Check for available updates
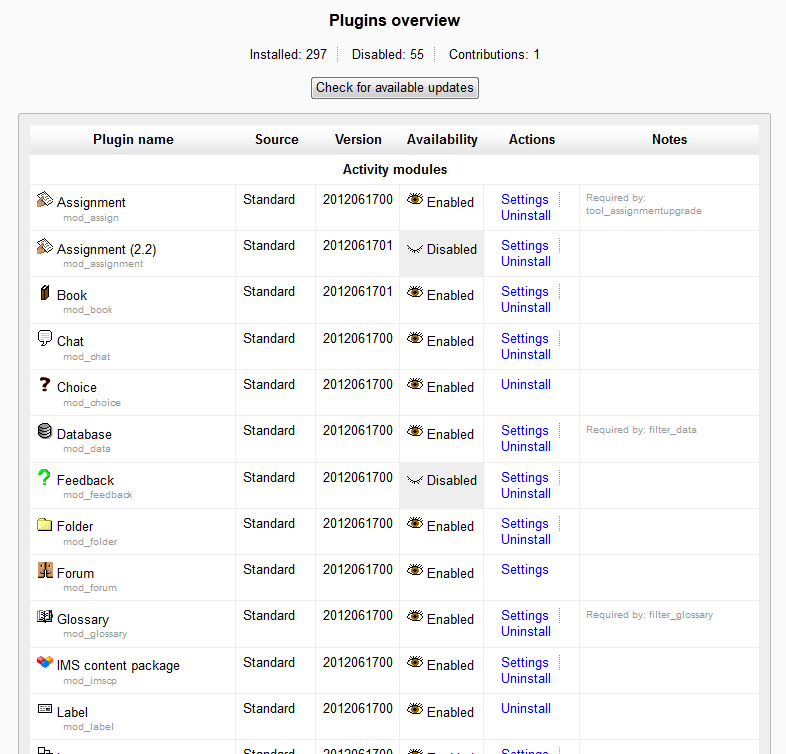The image size is (786, 754). tap(395, 88)
